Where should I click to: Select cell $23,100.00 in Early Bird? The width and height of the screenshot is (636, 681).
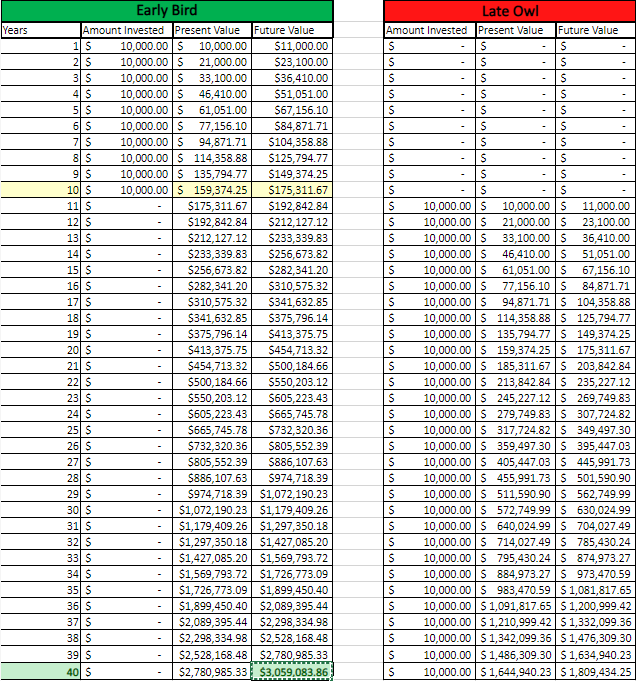292,62
